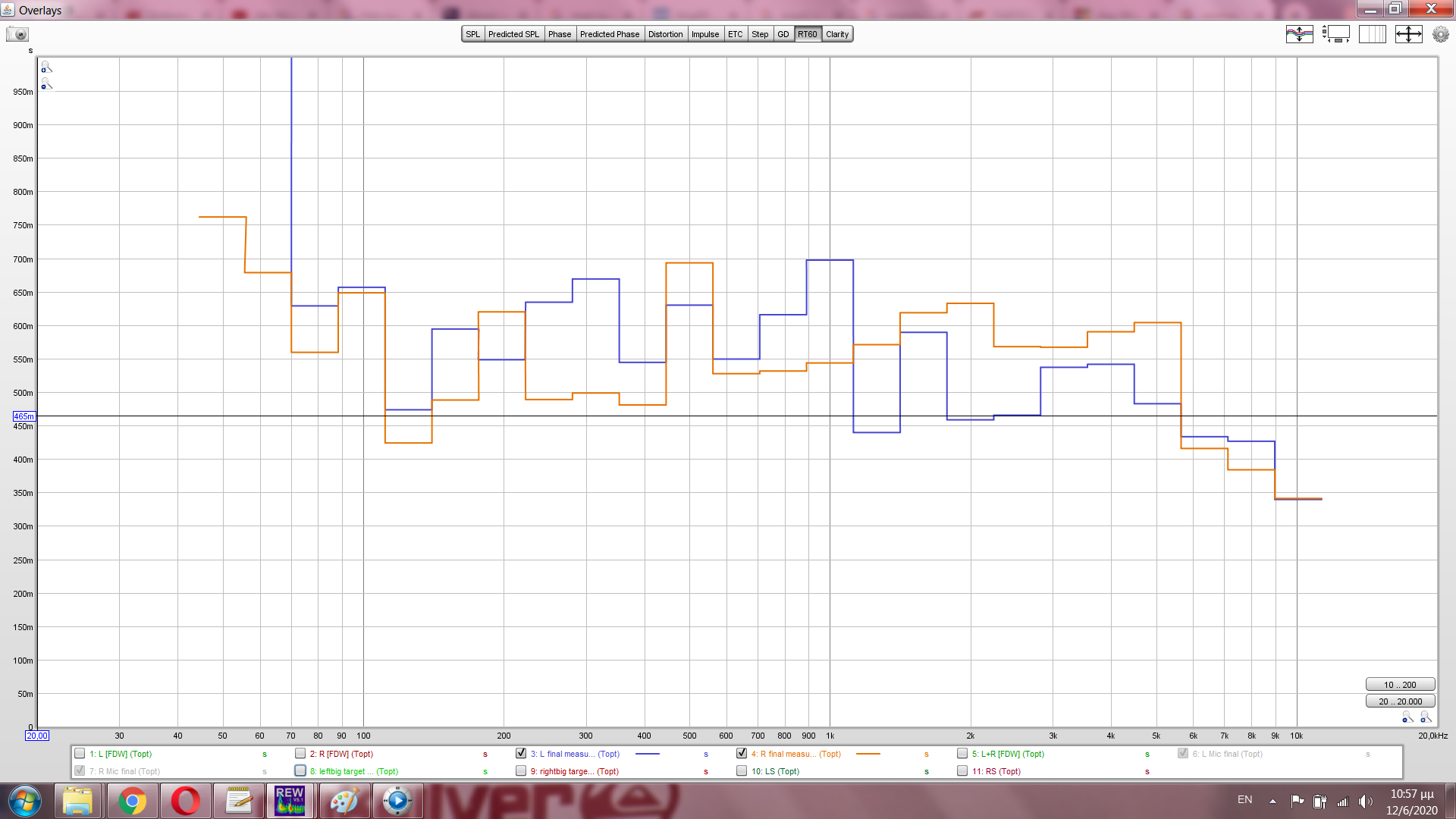The image size is (1456, 819).
Task: Switch to the Clarity graph tab
Action: pos(837,34)
